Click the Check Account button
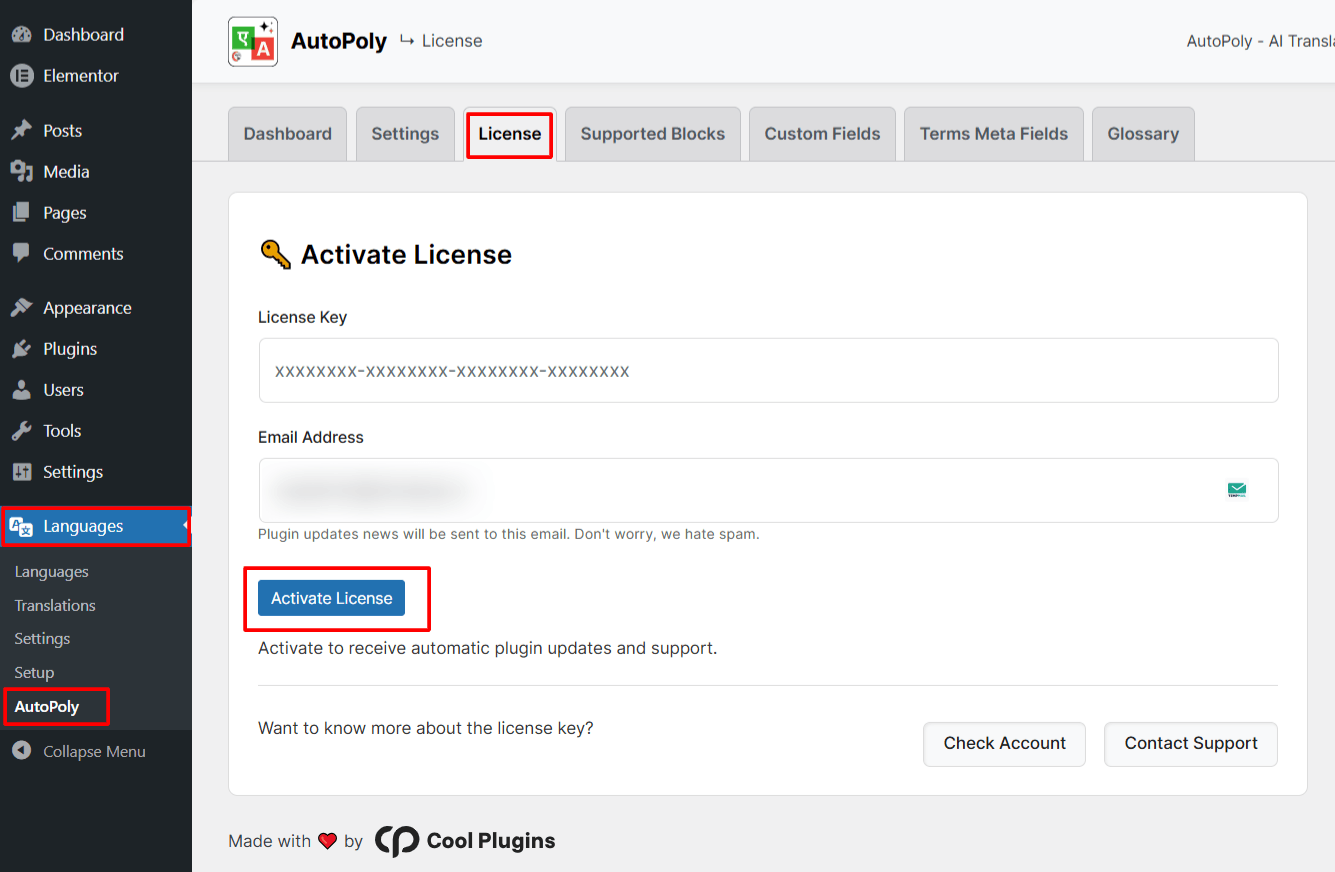Screen dimensions: 1335x872 tap(1004, 744)
